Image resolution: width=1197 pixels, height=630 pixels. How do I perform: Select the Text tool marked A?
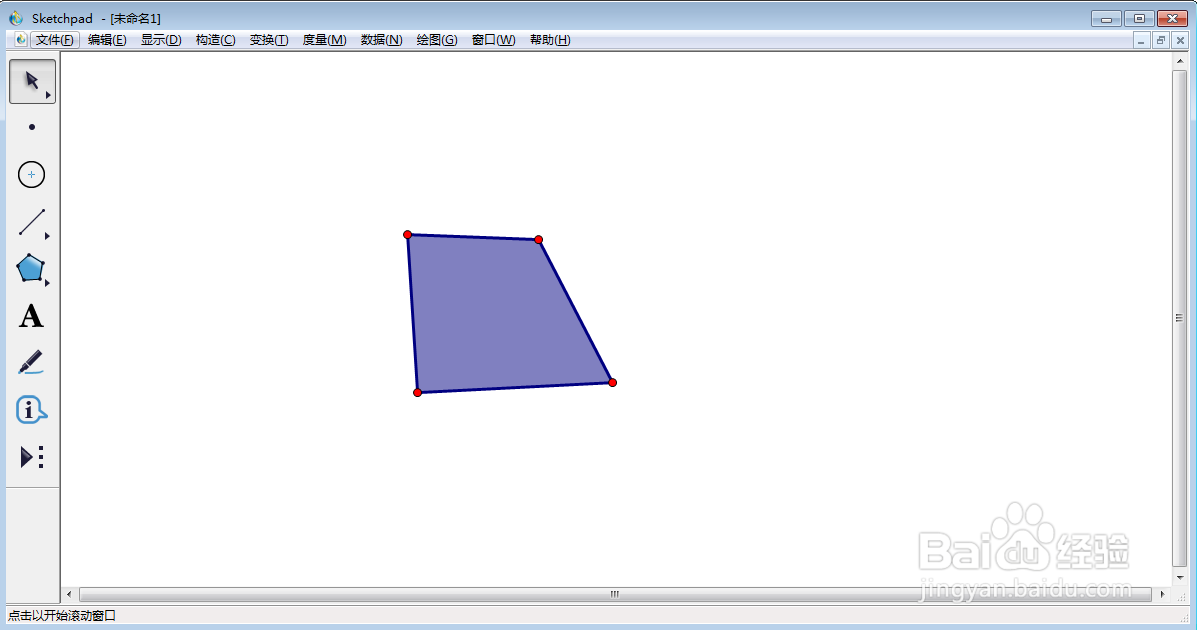point(31,316)
